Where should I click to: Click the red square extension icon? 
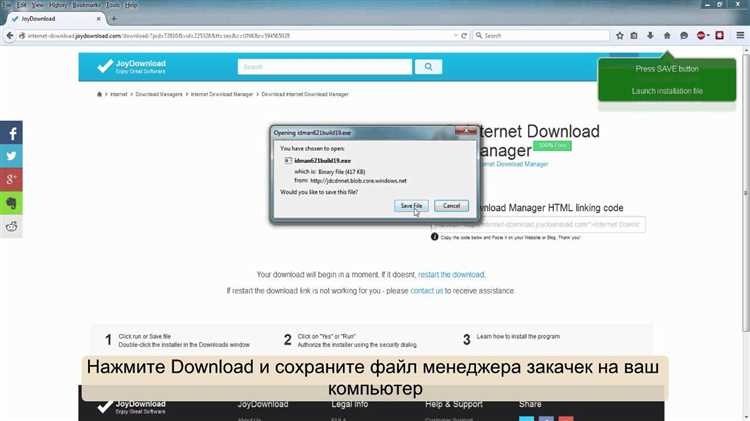tap(719, 36)
